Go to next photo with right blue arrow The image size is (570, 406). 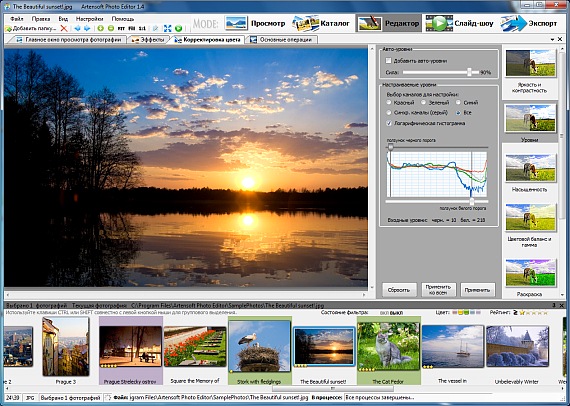point(87,28)
